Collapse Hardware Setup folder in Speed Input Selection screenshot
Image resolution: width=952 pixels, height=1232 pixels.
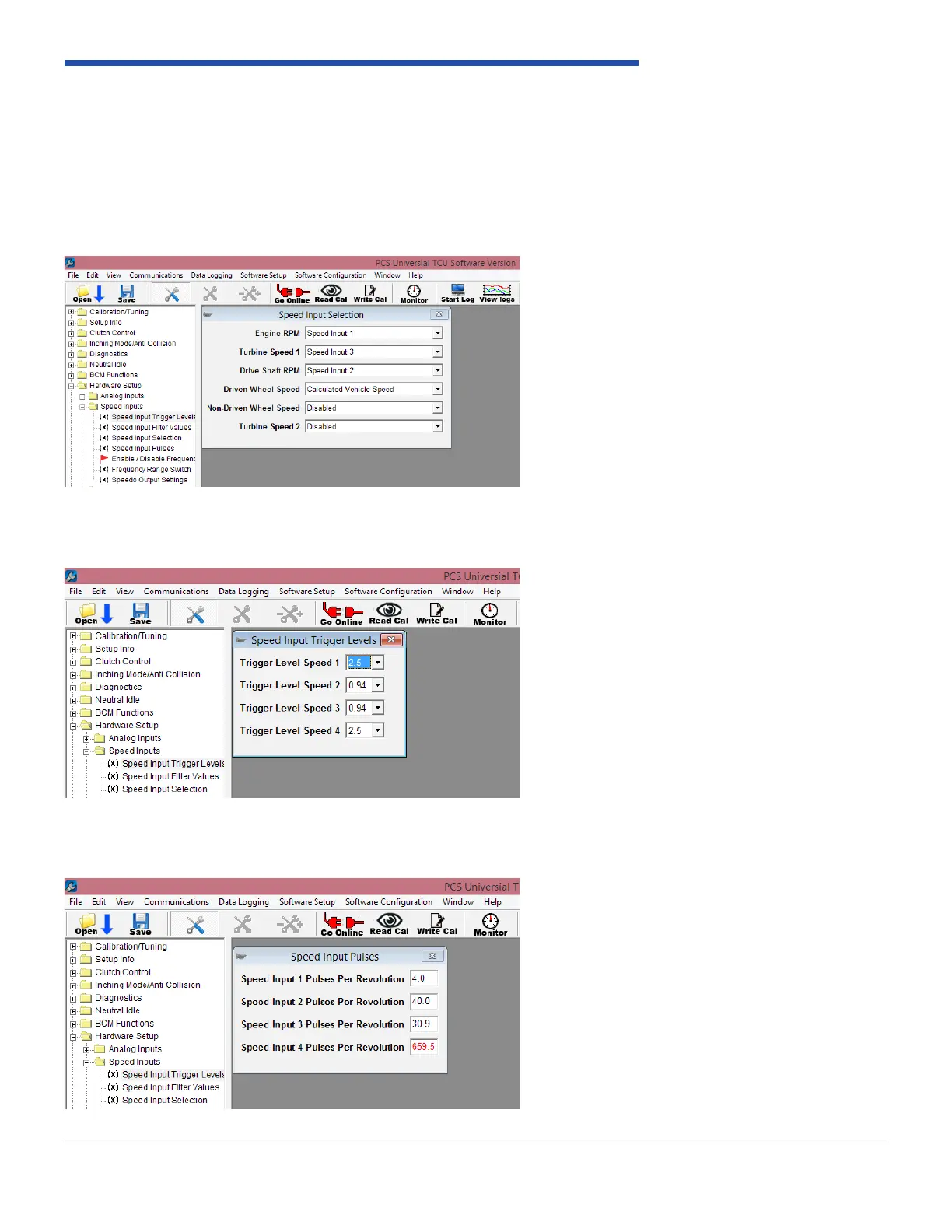click(x=72, y=386)
